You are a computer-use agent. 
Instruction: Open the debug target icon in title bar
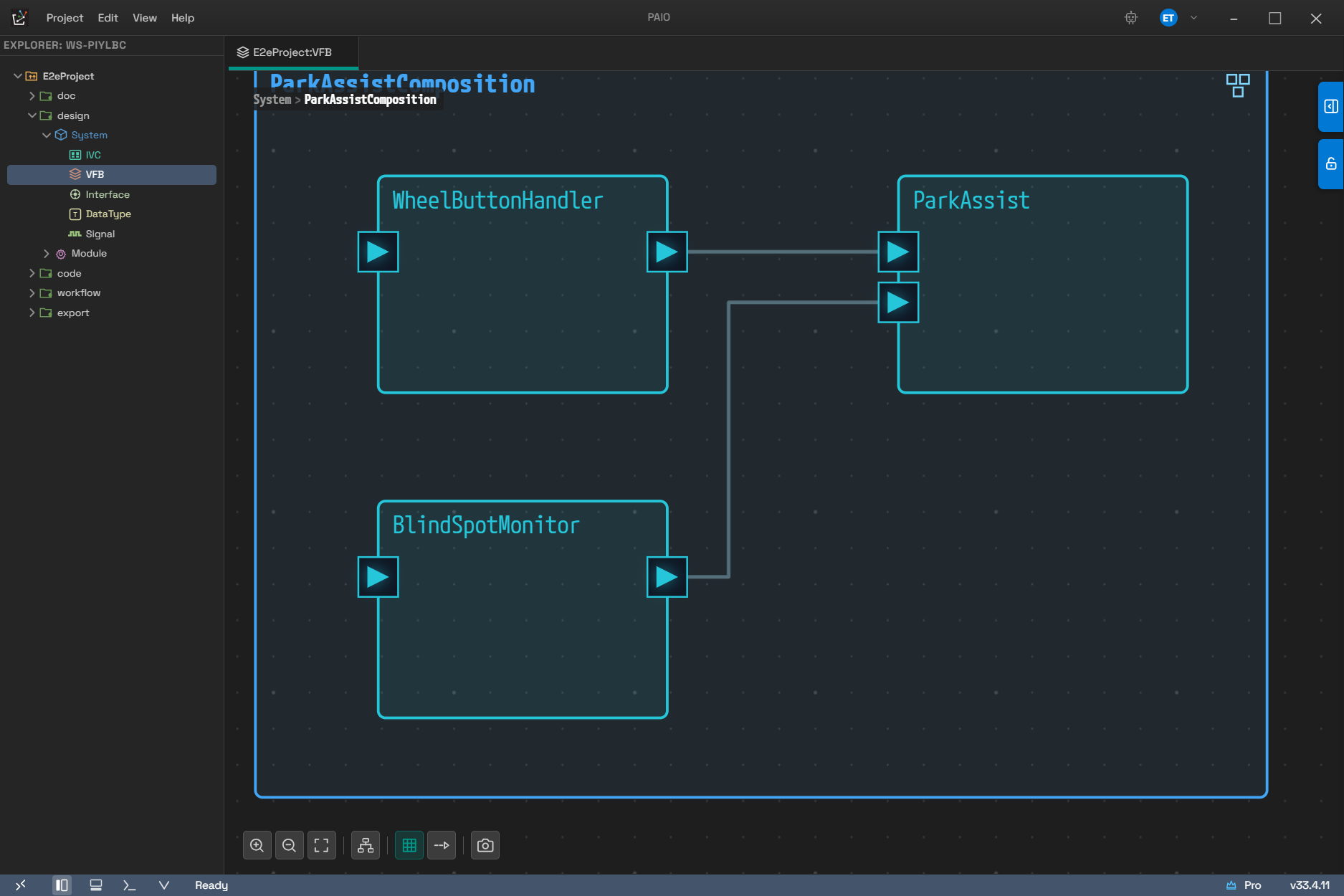[1131, 18]
